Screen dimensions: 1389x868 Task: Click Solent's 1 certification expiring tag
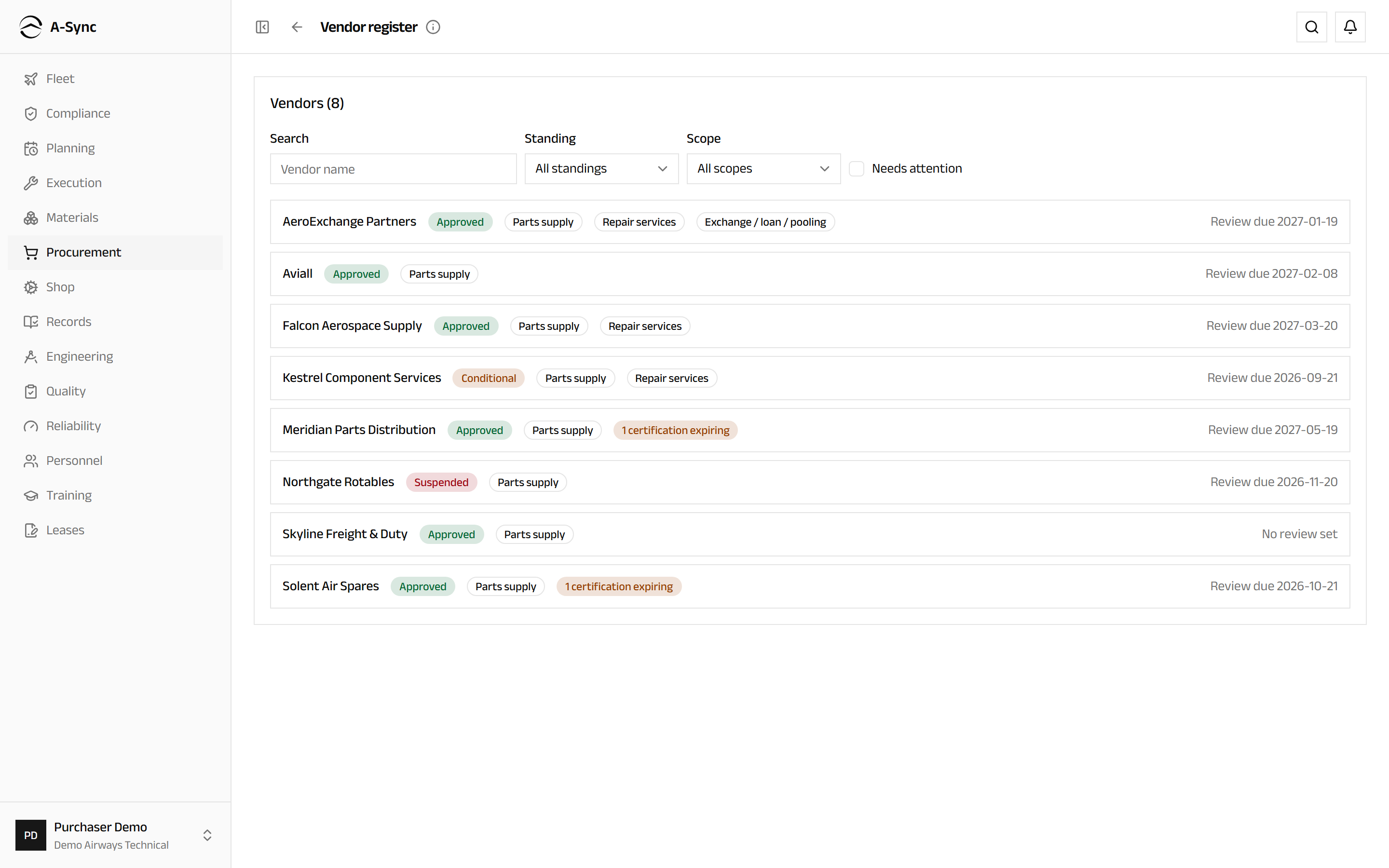coord(619,587)
